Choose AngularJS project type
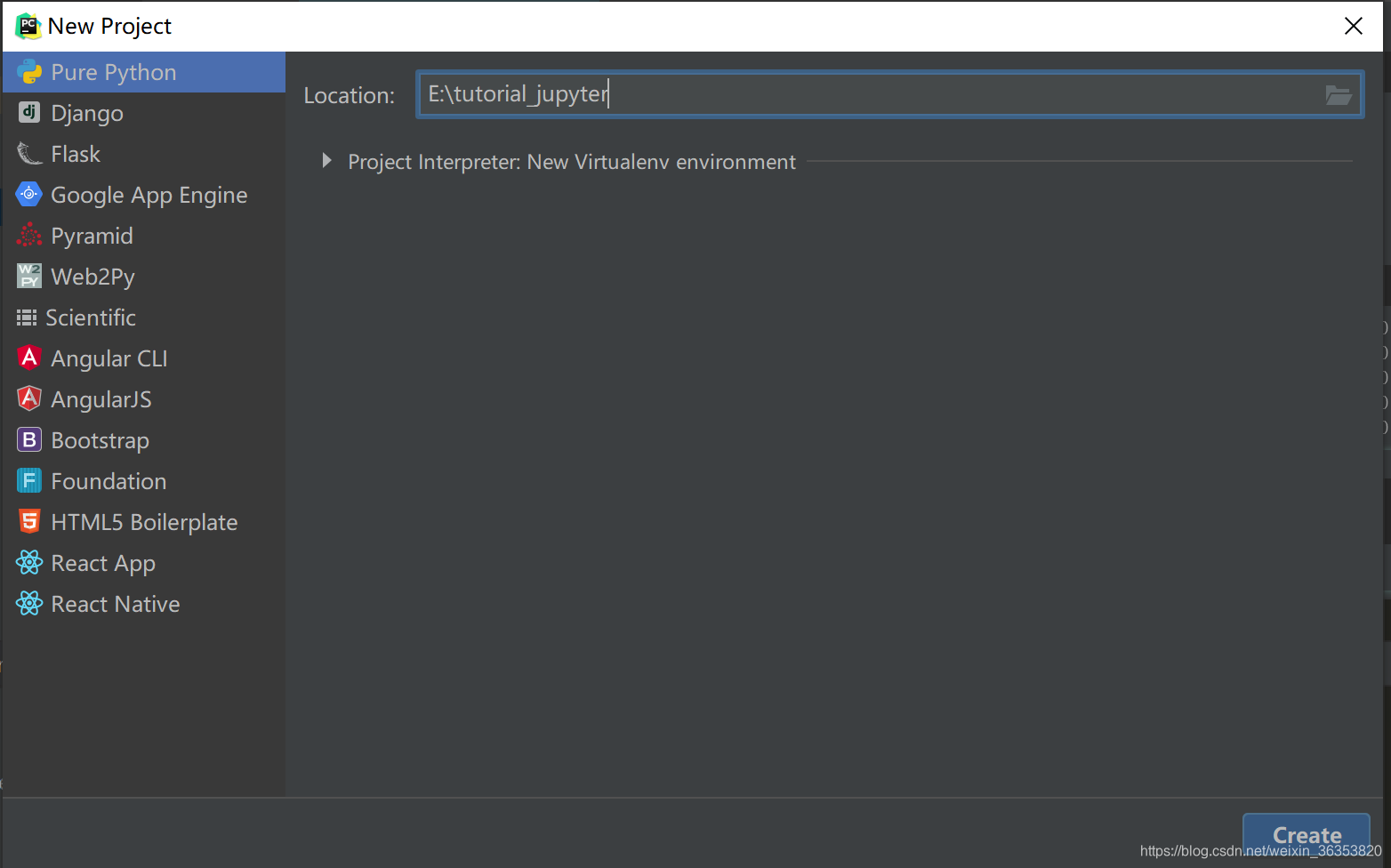Viewport: 1391px width, 868px height. (x=144, y=399)
